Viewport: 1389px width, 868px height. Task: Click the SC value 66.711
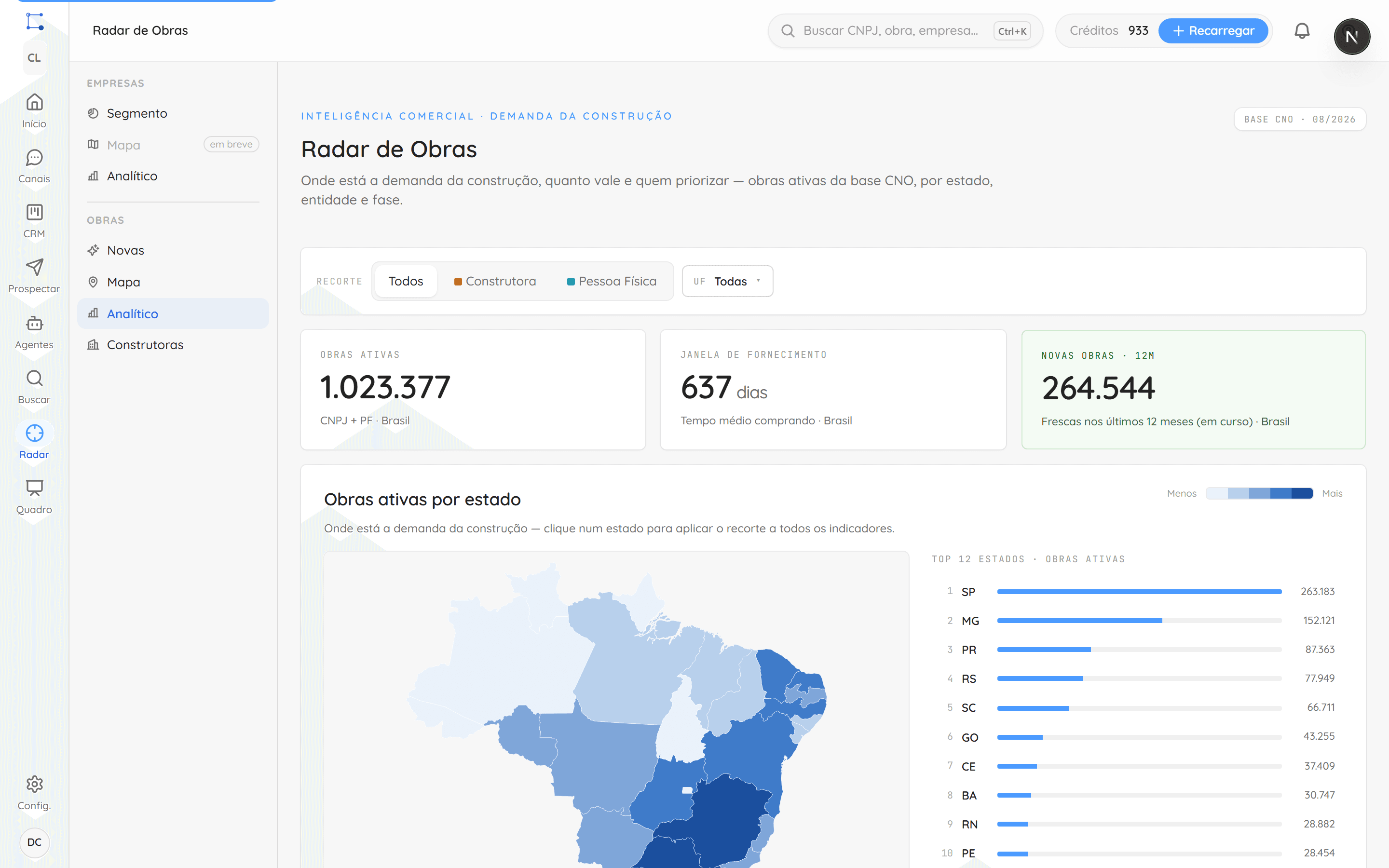point(1321,707)
